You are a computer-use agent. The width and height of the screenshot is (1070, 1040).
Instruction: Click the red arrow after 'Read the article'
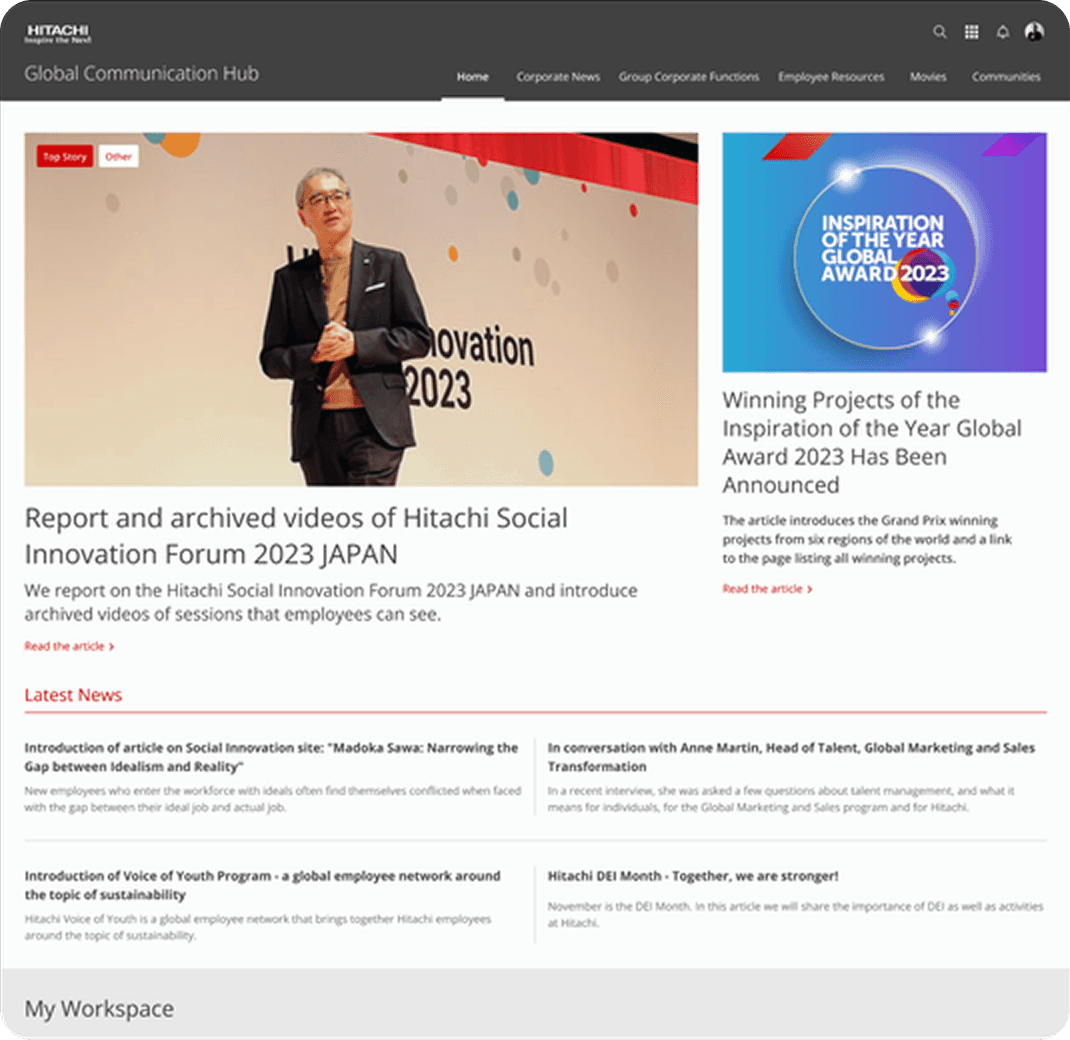click(113, 646)
